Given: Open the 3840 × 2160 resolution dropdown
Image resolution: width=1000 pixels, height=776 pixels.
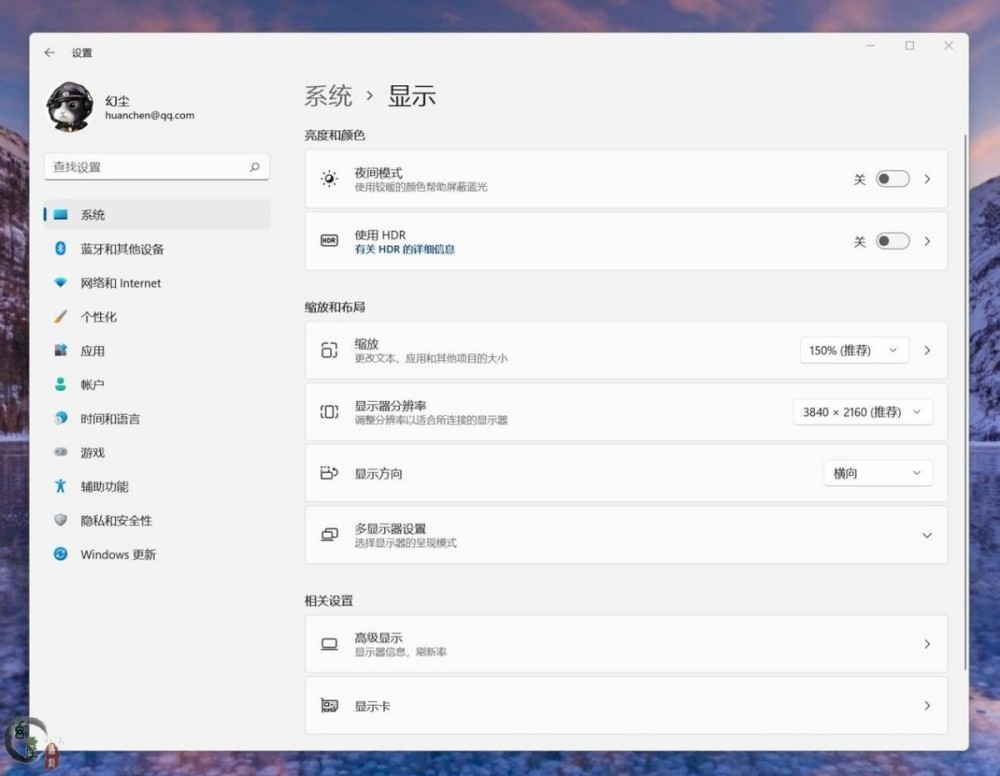Looking at the screenshot, I should click(x=863, y=412).
